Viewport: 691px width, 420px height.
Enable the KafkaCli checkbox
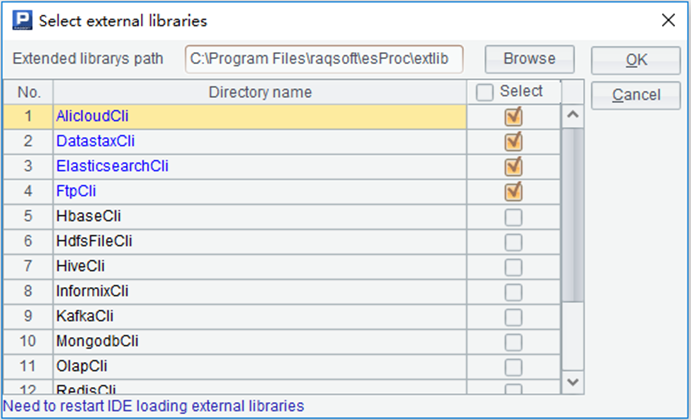(x=513, y=316)
